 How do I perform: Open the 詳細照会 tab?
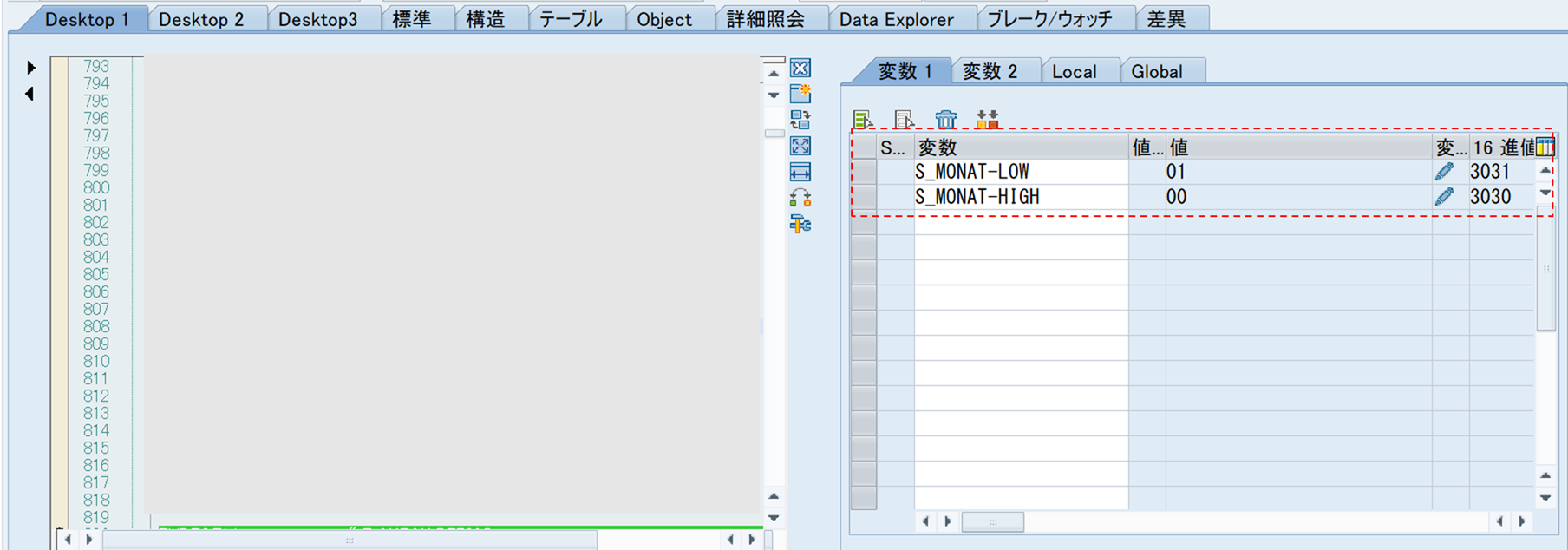766,19
